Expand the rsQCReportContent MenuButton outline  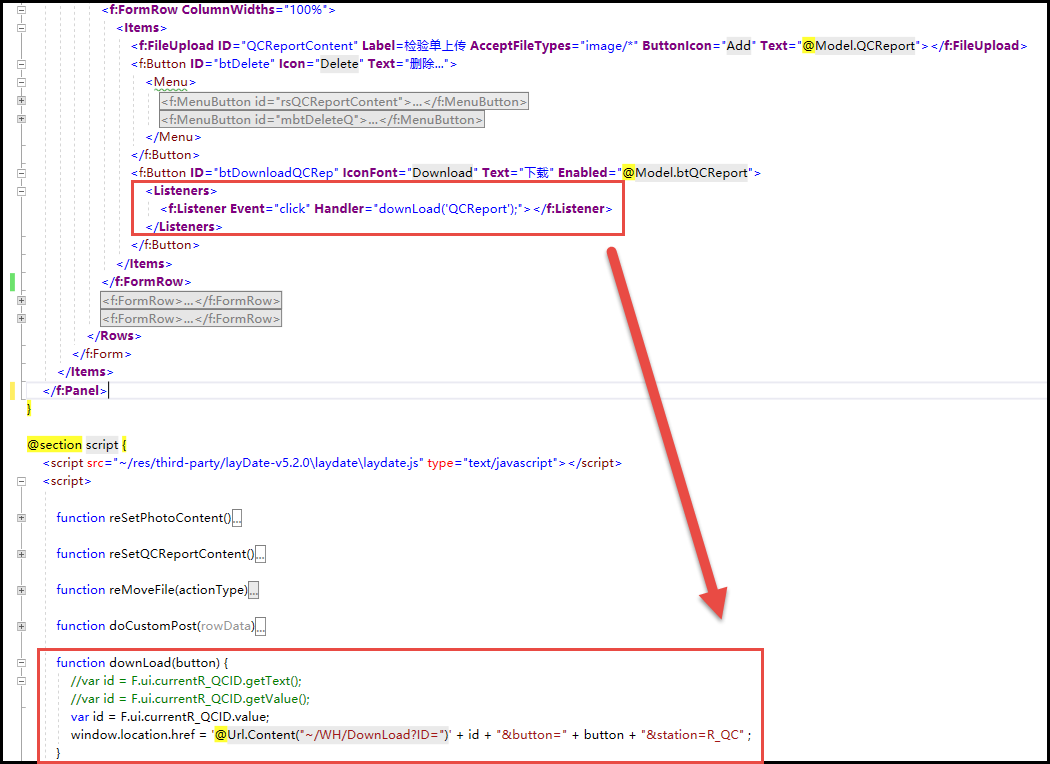pyautogui.click(x=21, y=100)
